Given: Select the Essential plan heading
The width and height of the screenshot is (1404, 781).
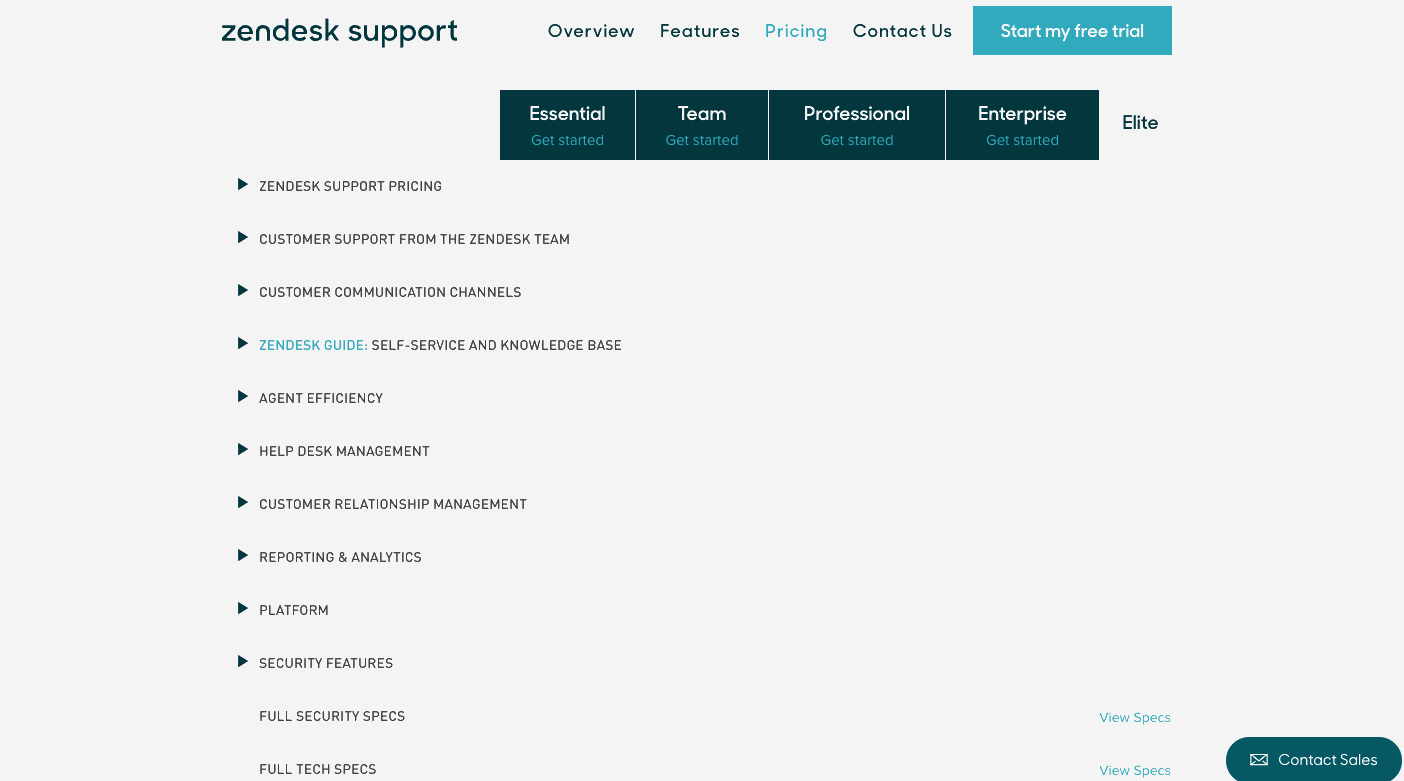Looking at the screenshot, I should click(x=567, y=114).
